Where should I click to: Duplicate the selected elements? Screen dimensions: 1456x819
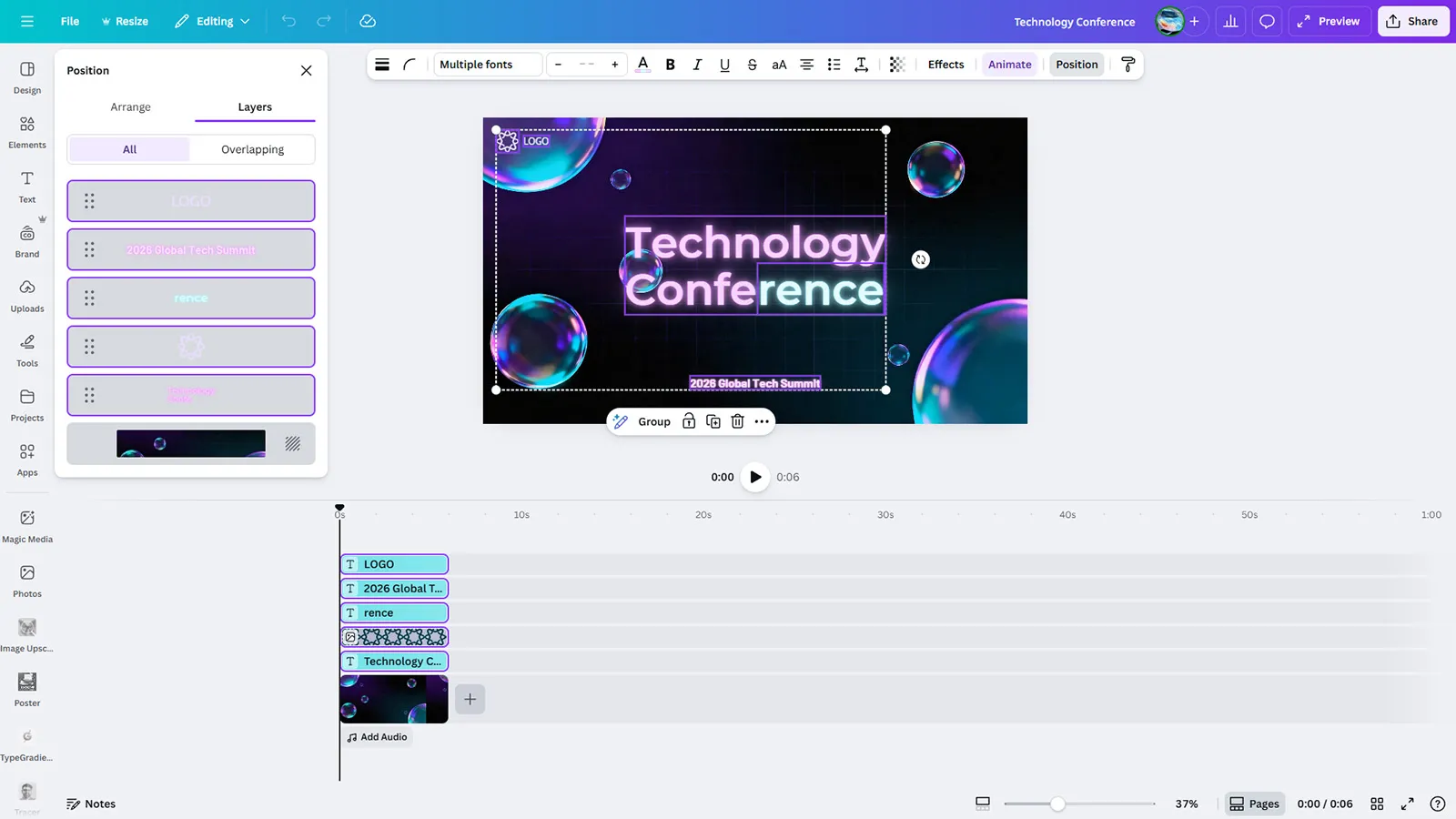pos(713,421)
